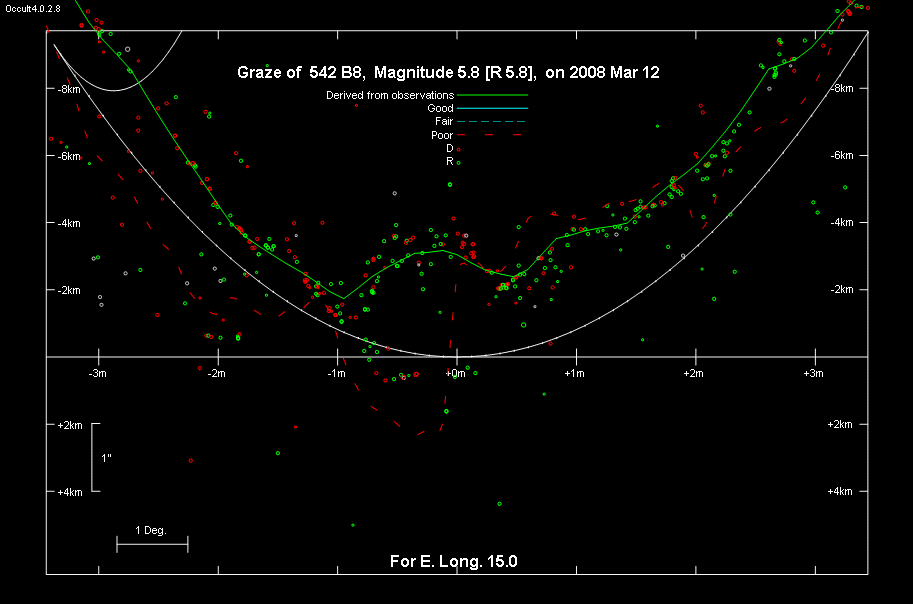Click the horizontal 1 degree scale bar
Viewport: 913px width, 604px height.
pos(152,545)
